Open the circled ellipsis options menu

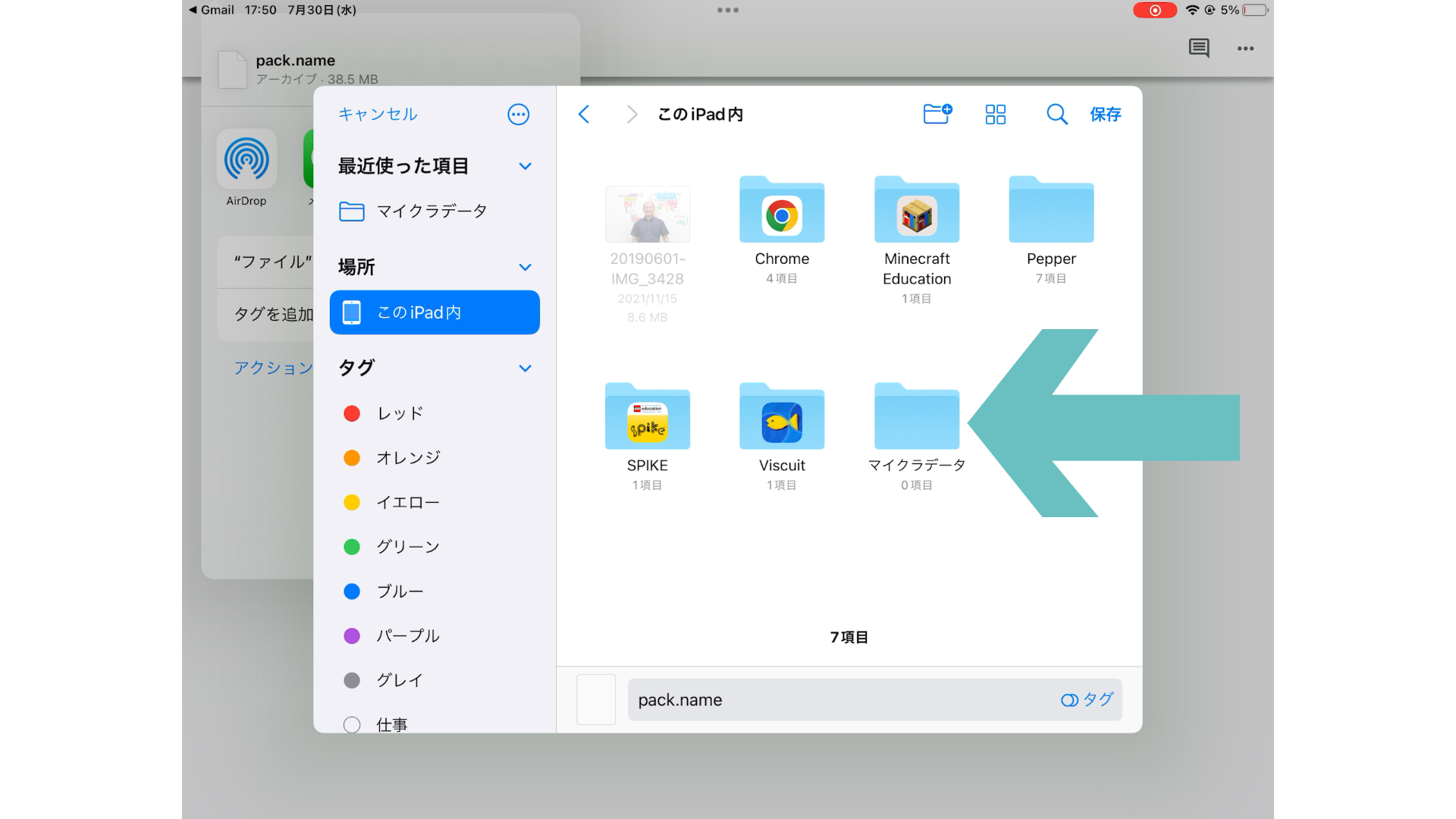(518, 115)
